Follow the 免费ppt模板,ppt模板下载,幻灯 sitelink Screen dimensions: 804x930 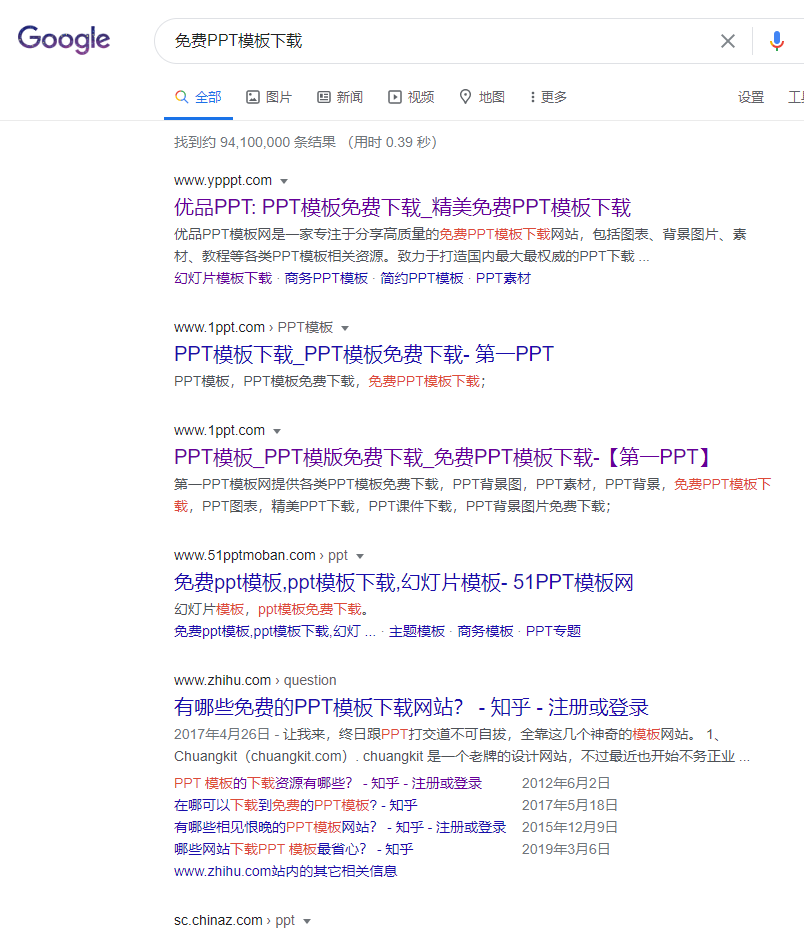tap(275, 631)
